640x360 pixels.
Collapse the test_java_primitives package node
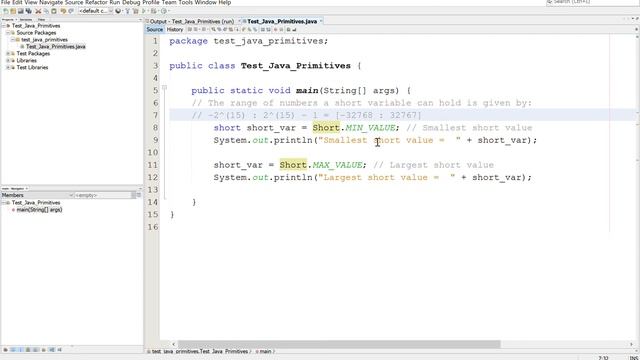pyautogui.click(x=13, y=40)
